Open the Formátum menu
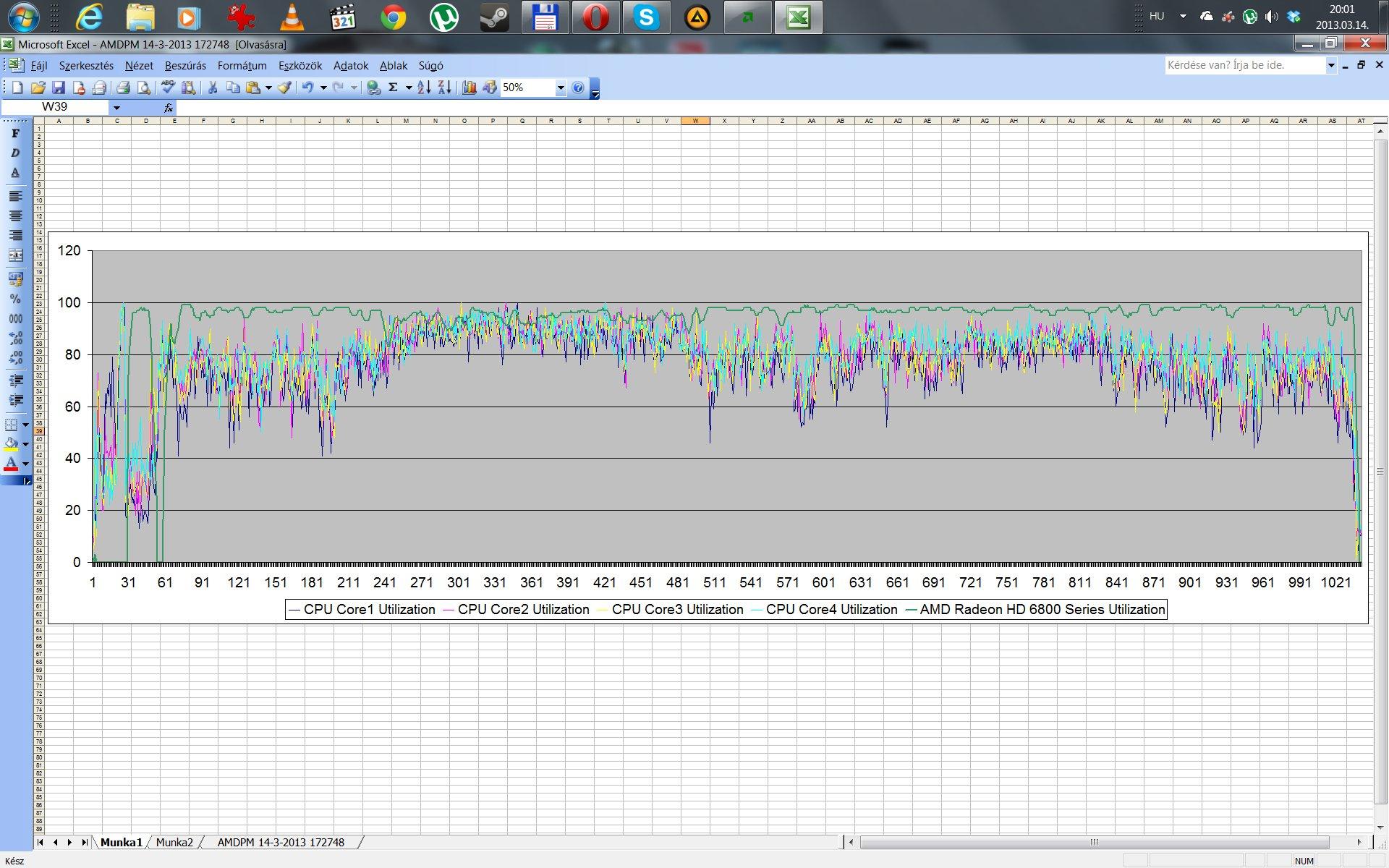The height and width of the screenshot is (868, 1389). pyautogui.click(x=242, y=66)
